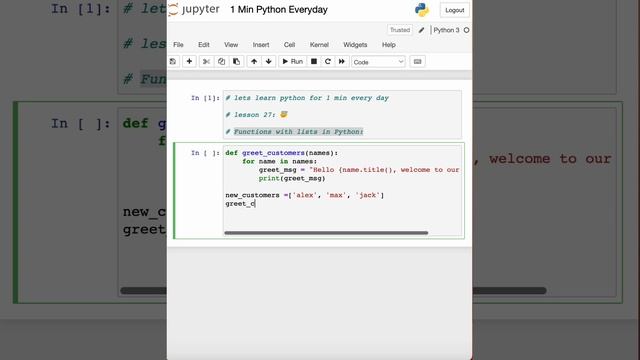Click the '# lesson 27:' comment line
Viewport: 640px width, 360px height.
(256, 115)
